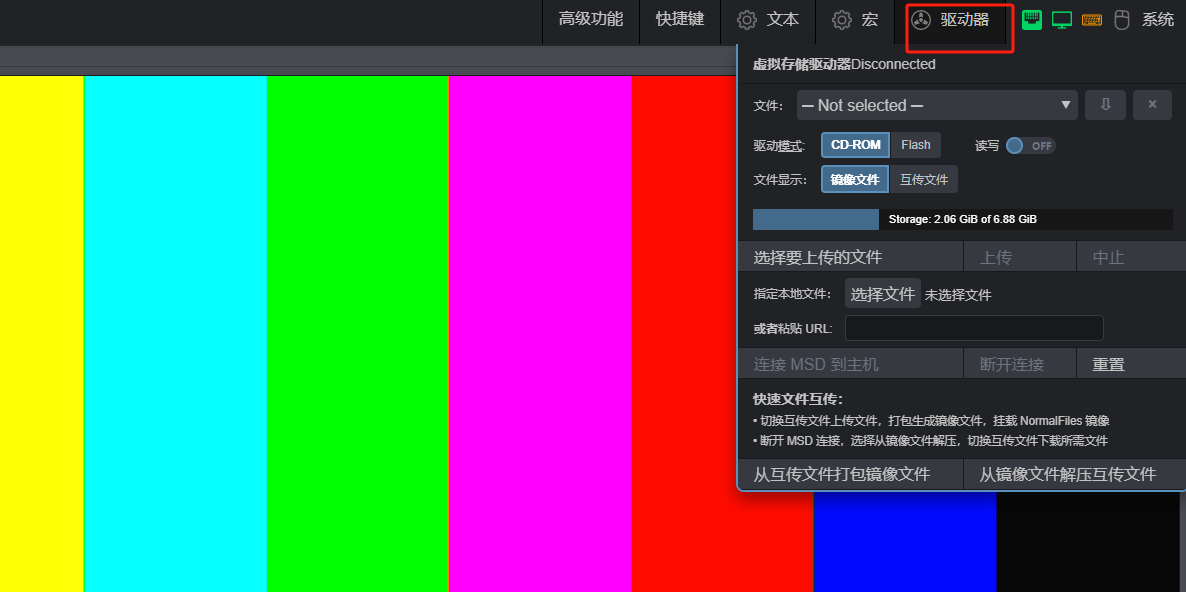Click the 重置 reset button
The width and height of the screenshot is (1186, 592).
click(1108, 364)
